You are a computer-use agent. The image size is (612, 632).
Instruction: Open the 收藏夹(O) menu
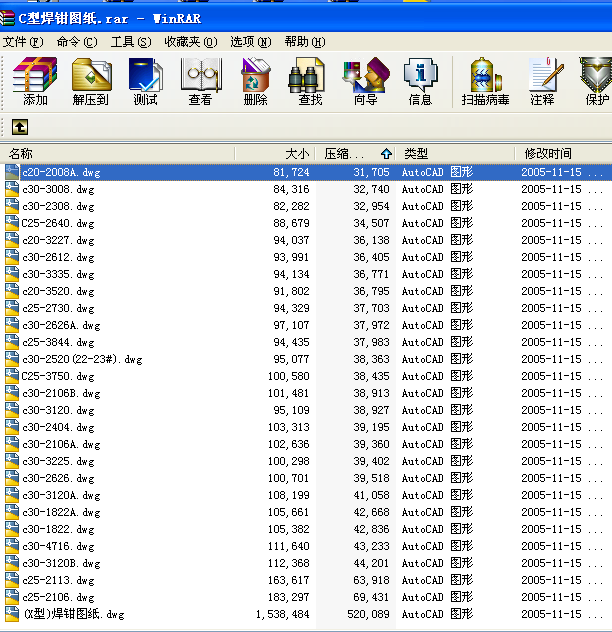pyautogui.click(x=191, y=42)
